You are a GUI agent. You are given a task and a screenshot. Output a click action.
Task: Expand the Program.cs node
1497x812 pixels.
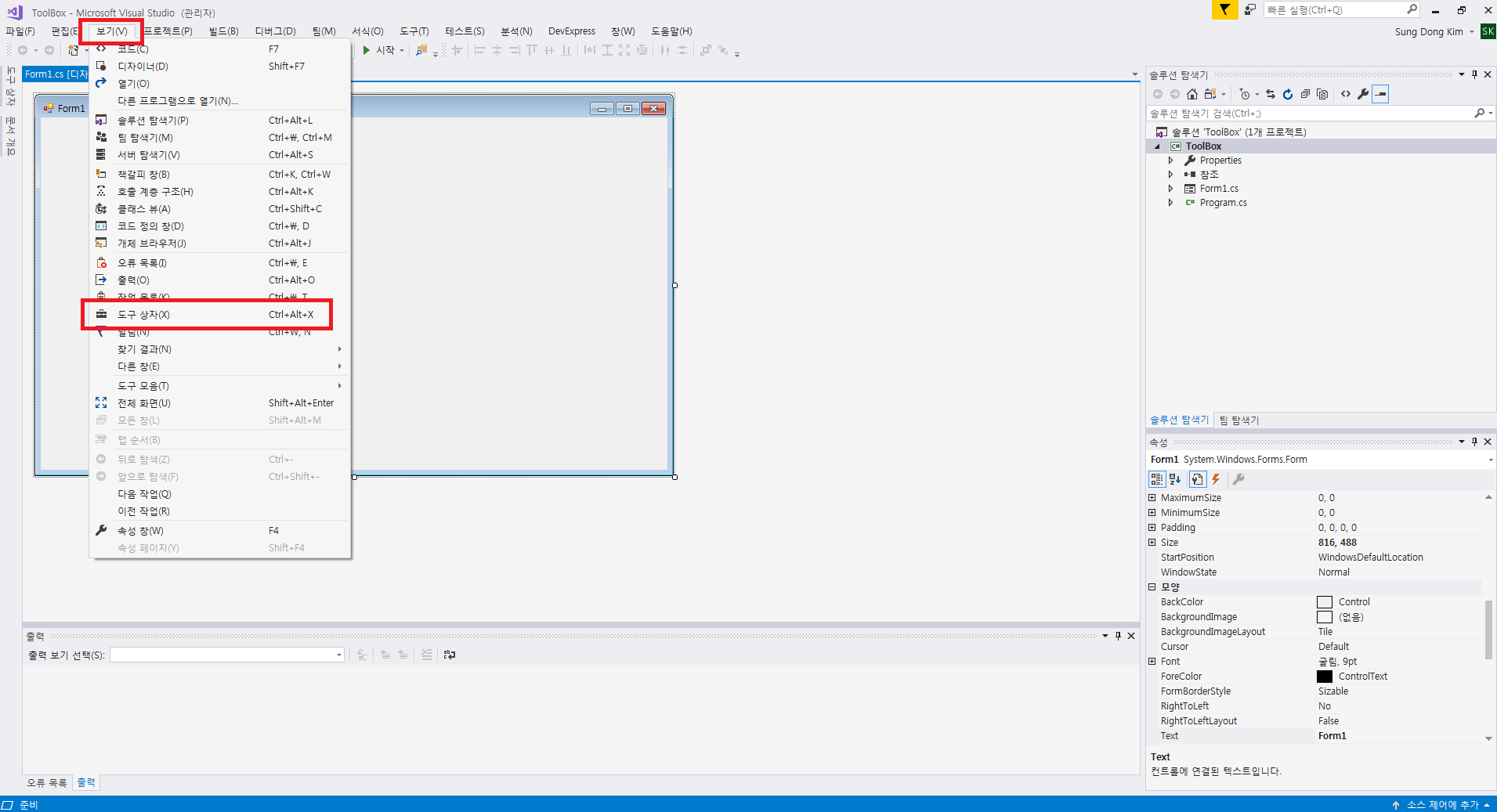point(1171,203)
